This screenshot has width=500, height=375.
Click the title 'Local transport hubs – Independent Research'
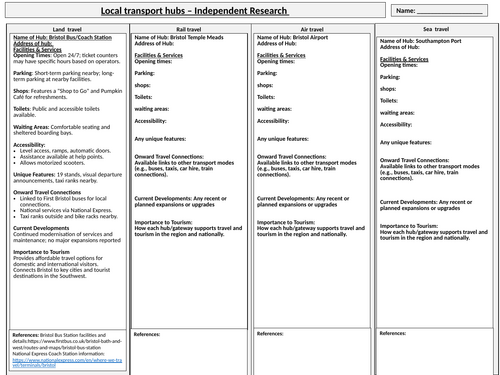pos(195,11)
